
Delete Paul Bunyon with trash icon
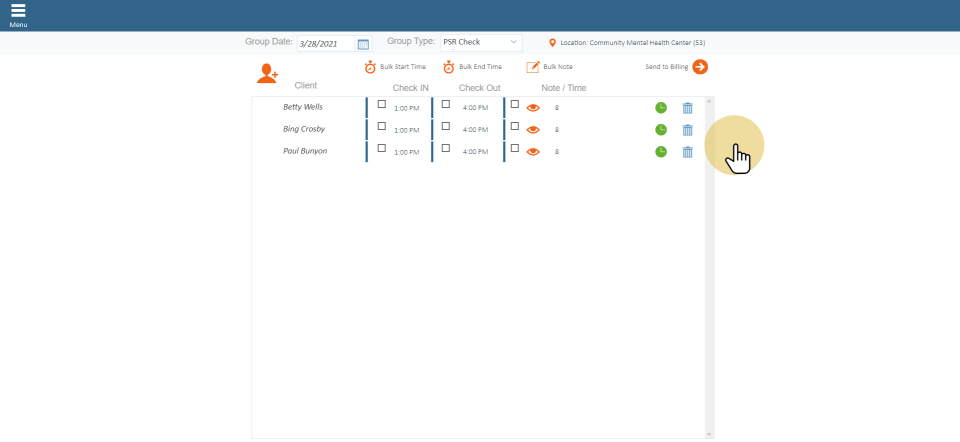(687, 152)
